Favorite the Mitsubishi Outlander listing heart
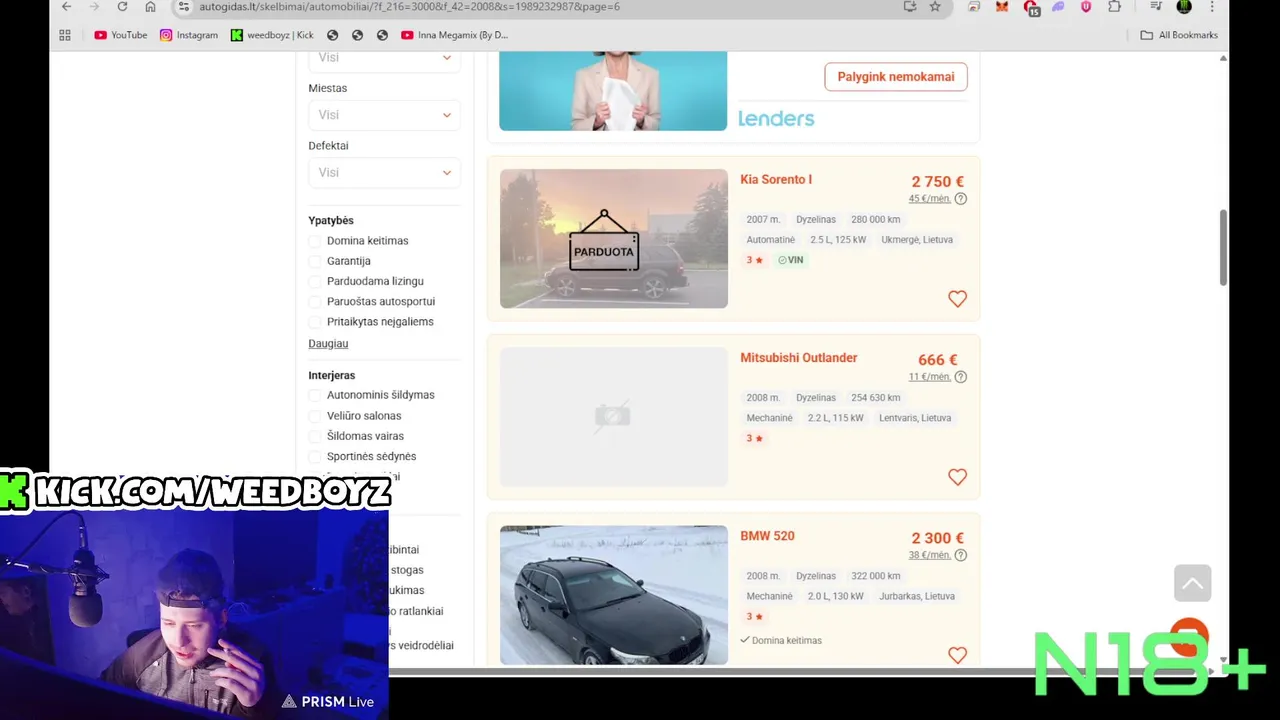This screenshot has width=1280, height=720. [x=957, y=477]
